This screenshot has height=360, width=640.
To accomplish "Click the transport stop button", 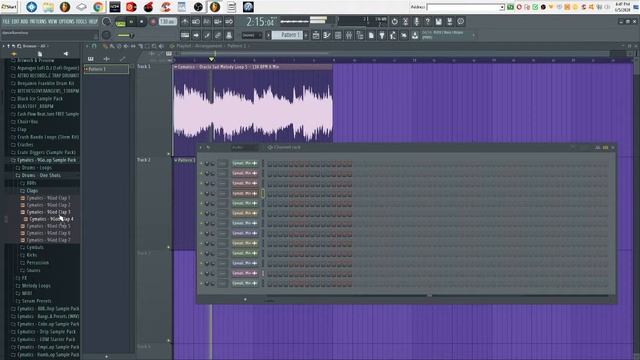I will pos(141,22).
